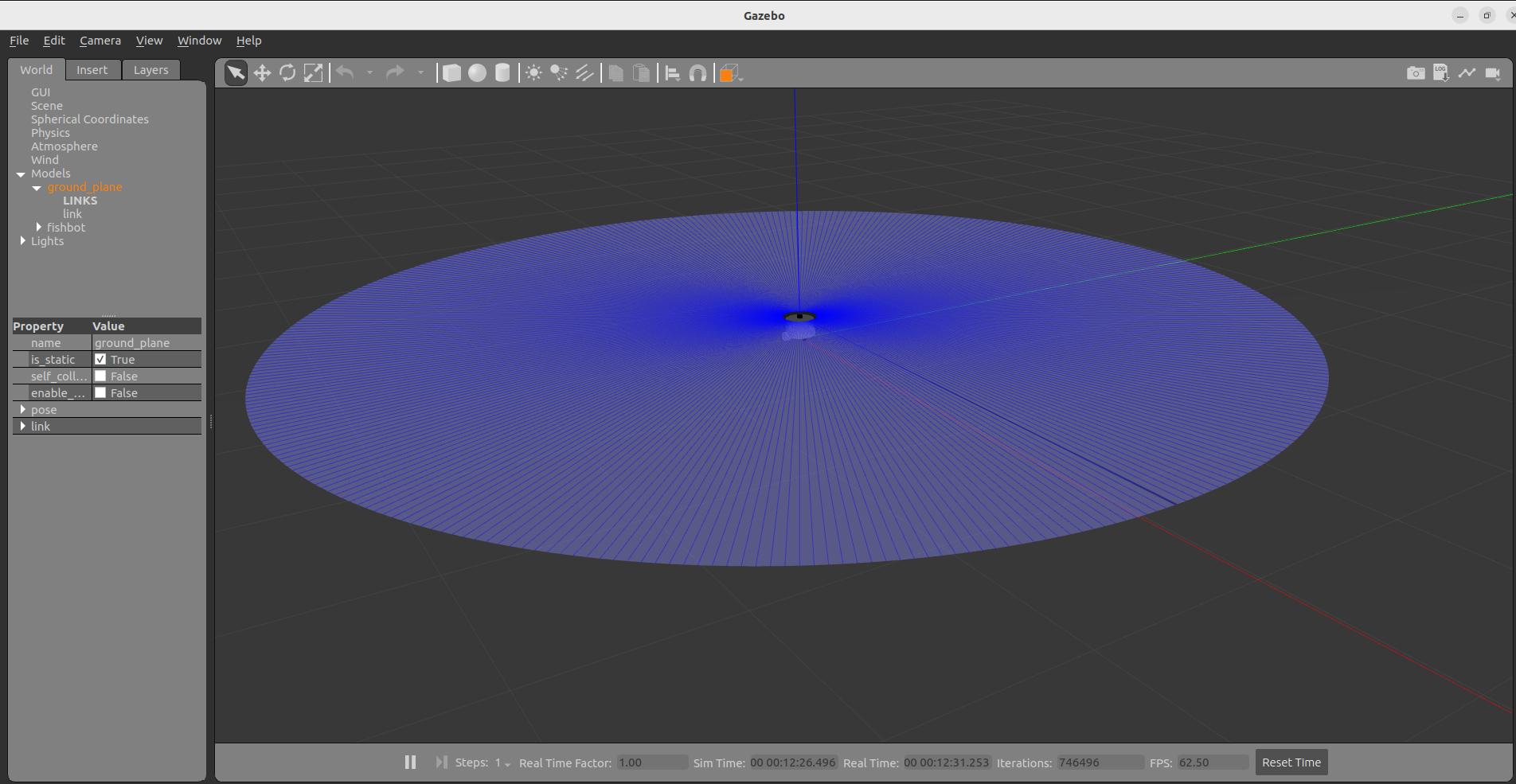
Task: Click the redo arrow icon
Action: coord(395,73)
